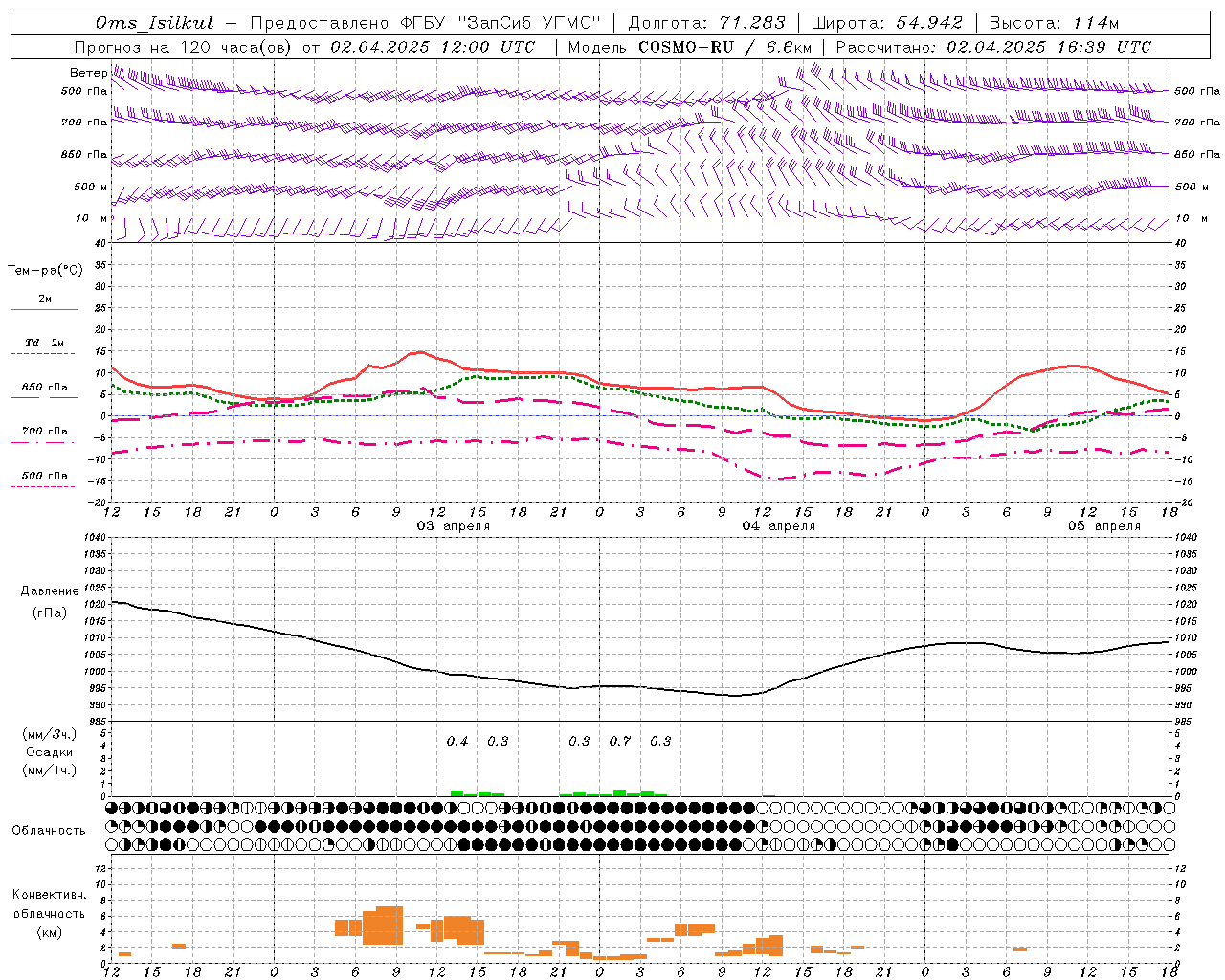Select the 'Предоставлено ФГБУ "ЗапСиб УГМС"' provider text
This screenshot has width=1225, height=980.
(425, 23)
